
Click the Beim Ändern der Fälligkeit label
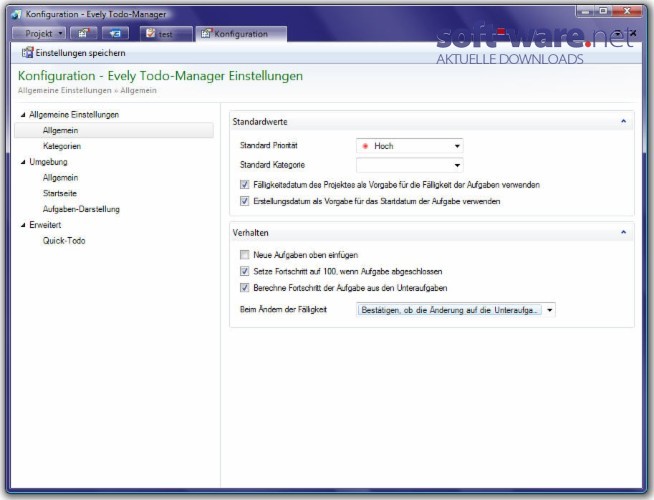point(283,309)
